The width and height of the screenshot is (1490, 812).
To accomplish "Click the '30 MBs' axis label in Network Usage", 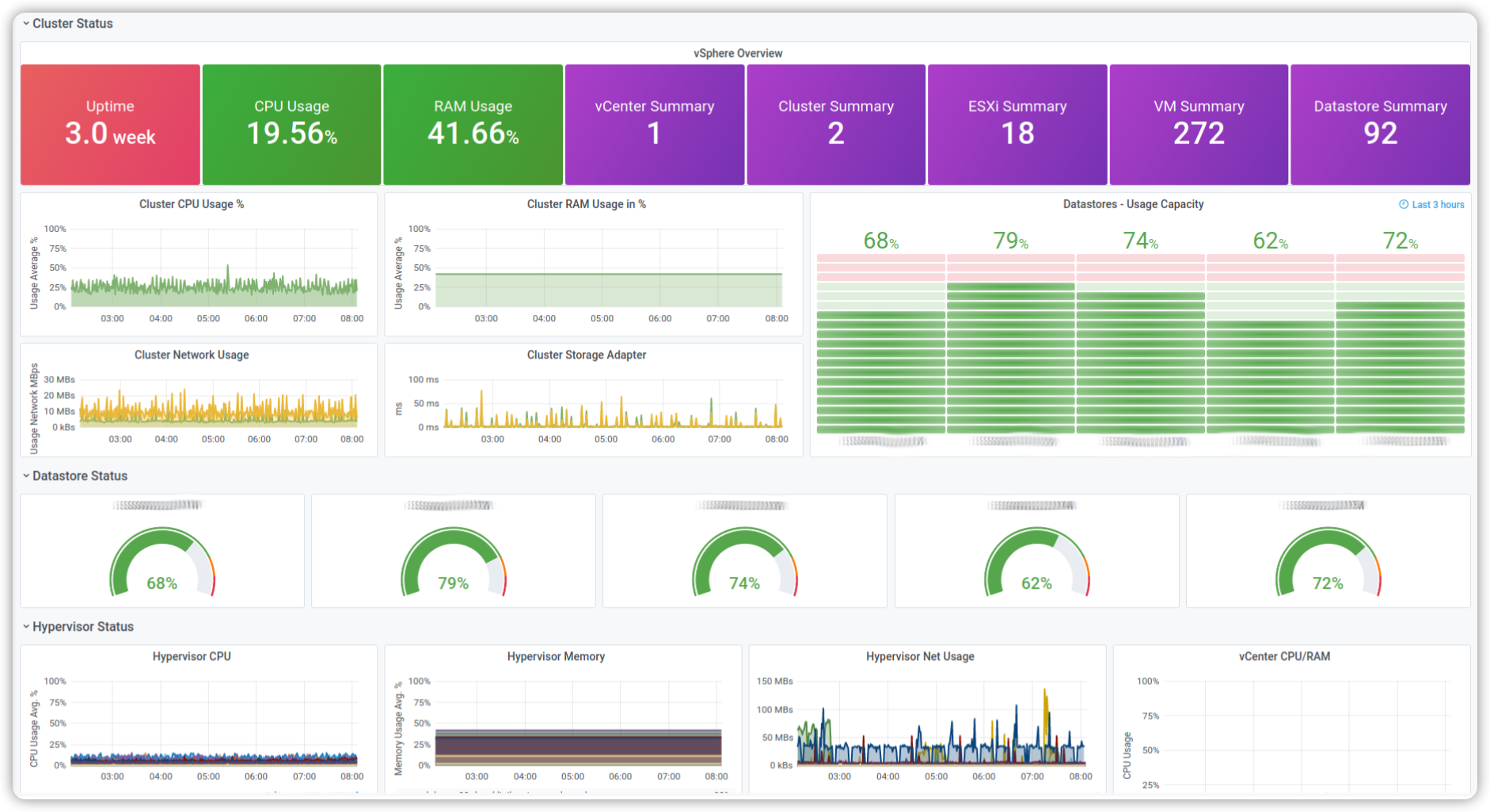I will pyautogui.click(x=59, y=380).
